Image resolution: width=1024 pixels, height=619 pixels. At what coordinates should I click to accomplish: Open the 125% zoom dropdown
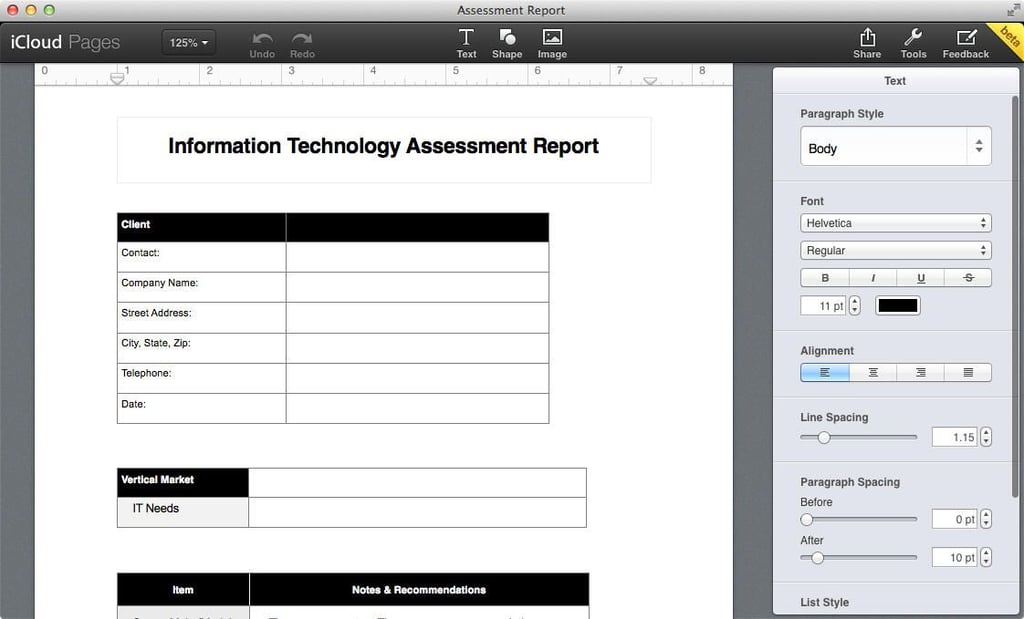click(188, 42)
